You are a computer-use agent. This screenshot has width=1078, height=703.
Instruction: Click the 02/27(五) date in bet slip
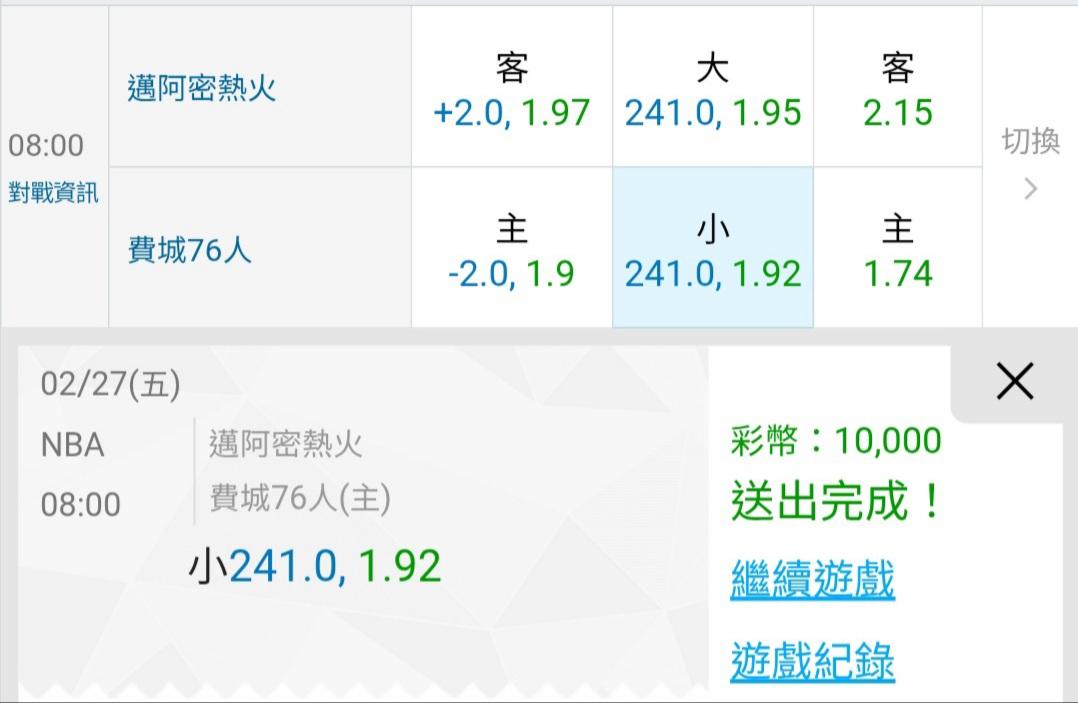pos(110,384)
